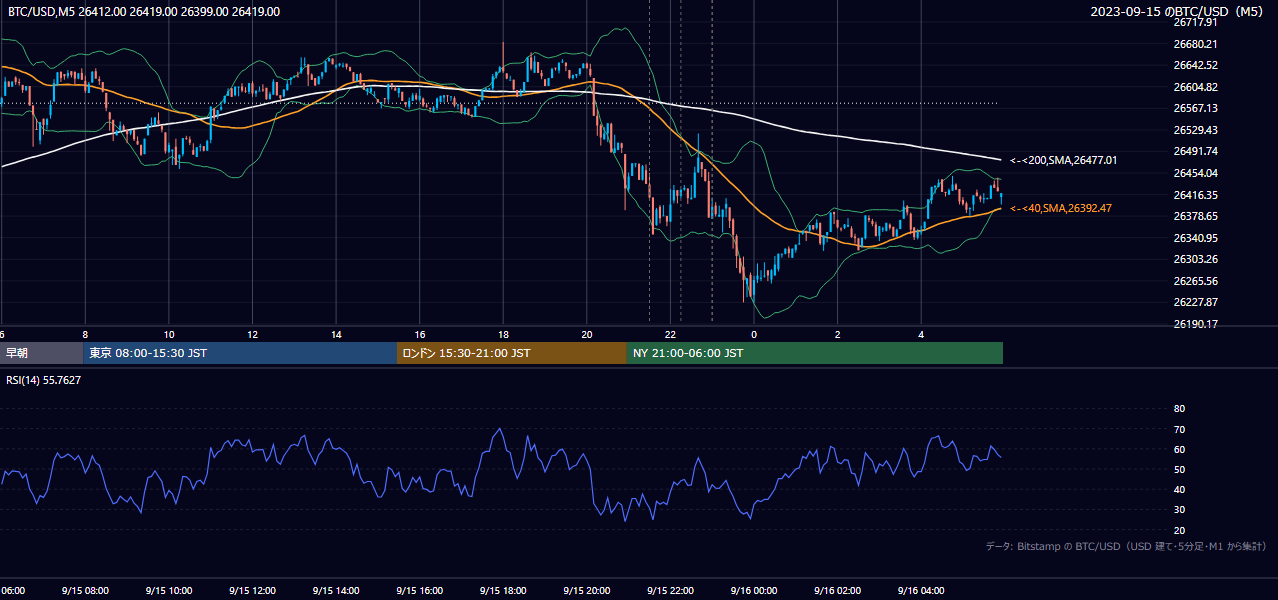Click price axis value 26378.65
Viewport: 1278px width, 600px height.
(x=1195, y=216)
